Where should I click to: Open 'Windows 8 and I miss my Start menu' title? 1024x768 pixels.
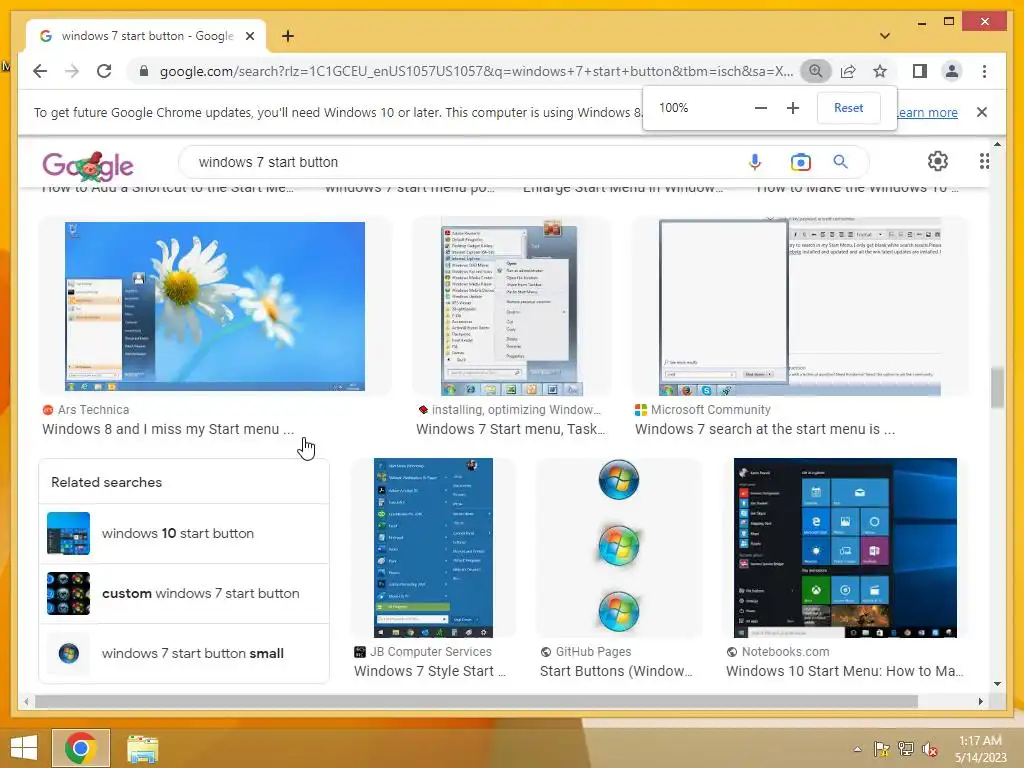(x=168, y=429)
